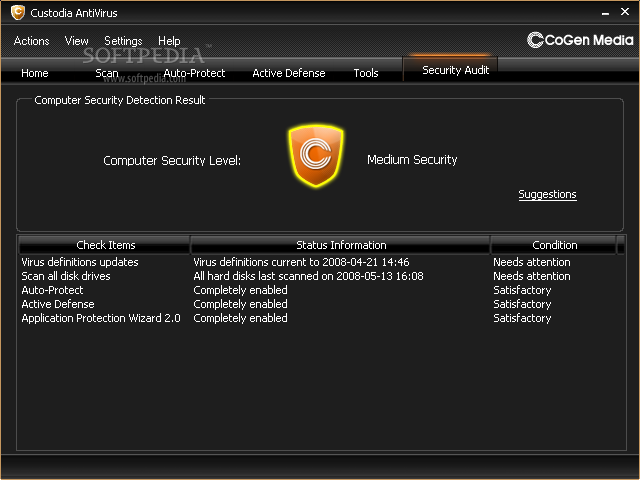
Task: Select the Application Protection Wizard 2.0 row
Action: point(100,318)
